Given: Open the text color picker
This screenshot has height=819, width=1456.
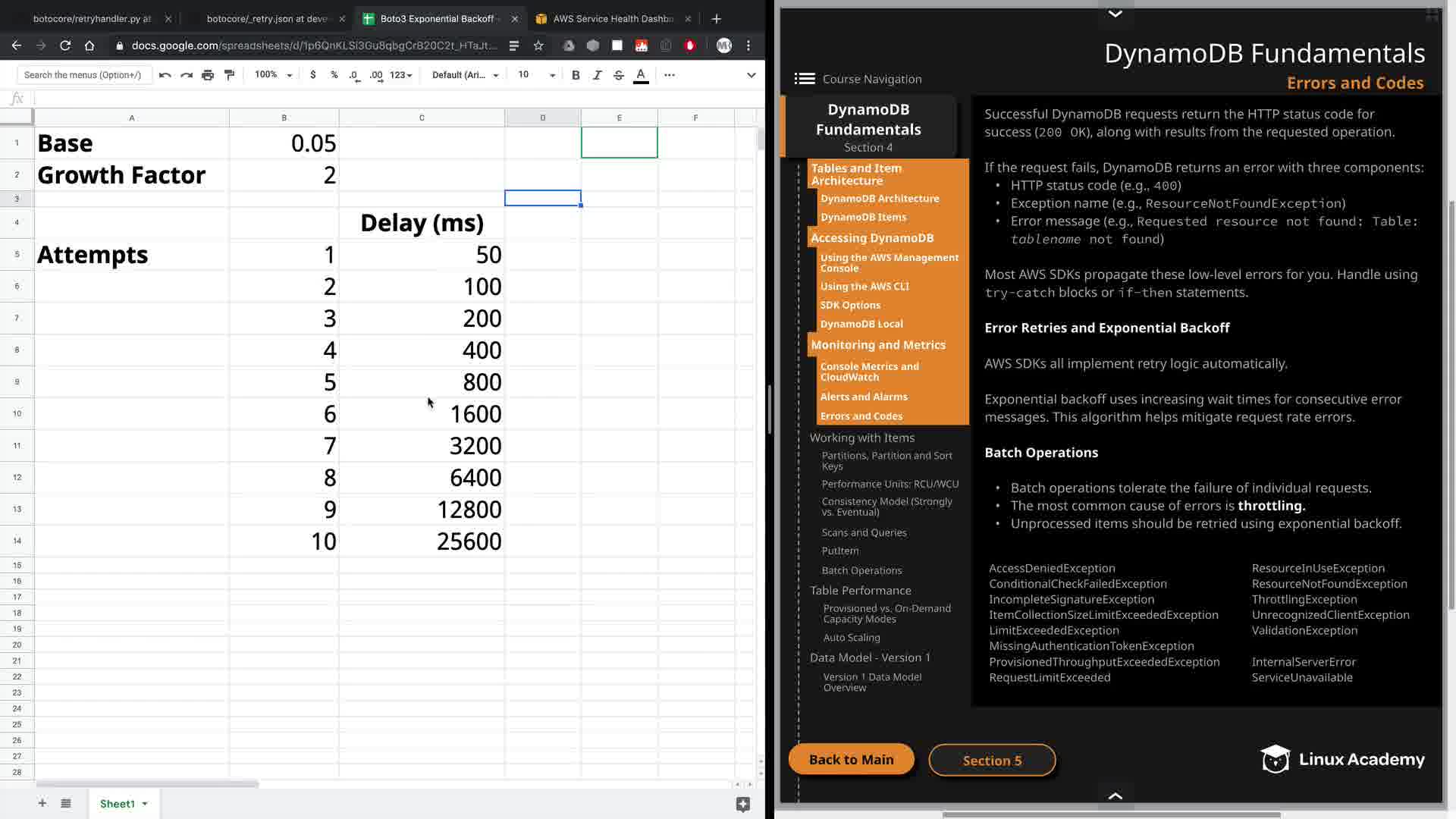Looking at the screenshot, I should 641,75.
